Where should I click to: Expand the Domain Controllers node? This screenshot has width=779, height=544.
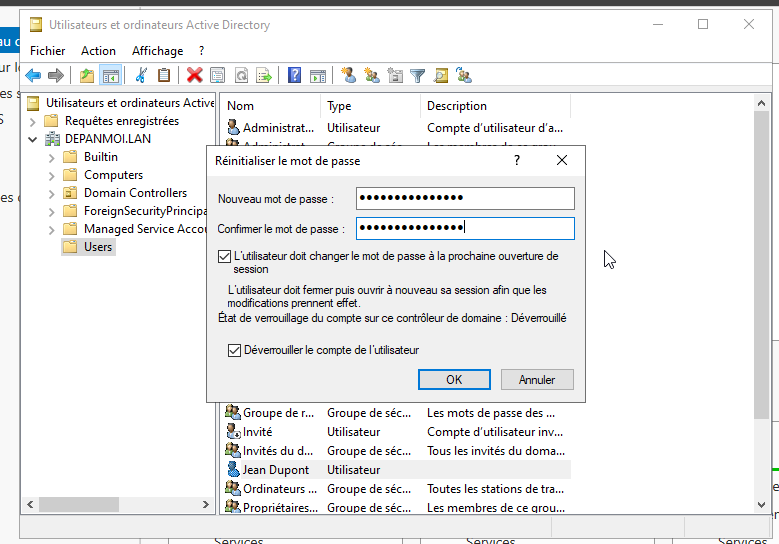click(x=52, y=194)
